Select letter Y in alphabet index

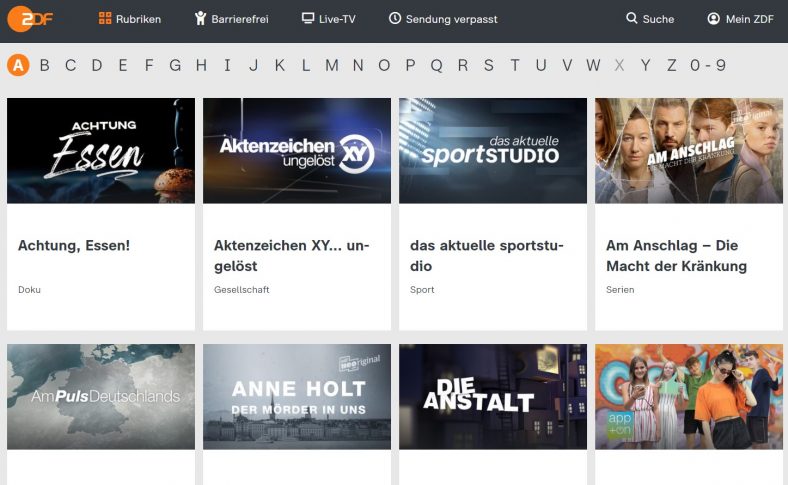(x=646, y=65)
